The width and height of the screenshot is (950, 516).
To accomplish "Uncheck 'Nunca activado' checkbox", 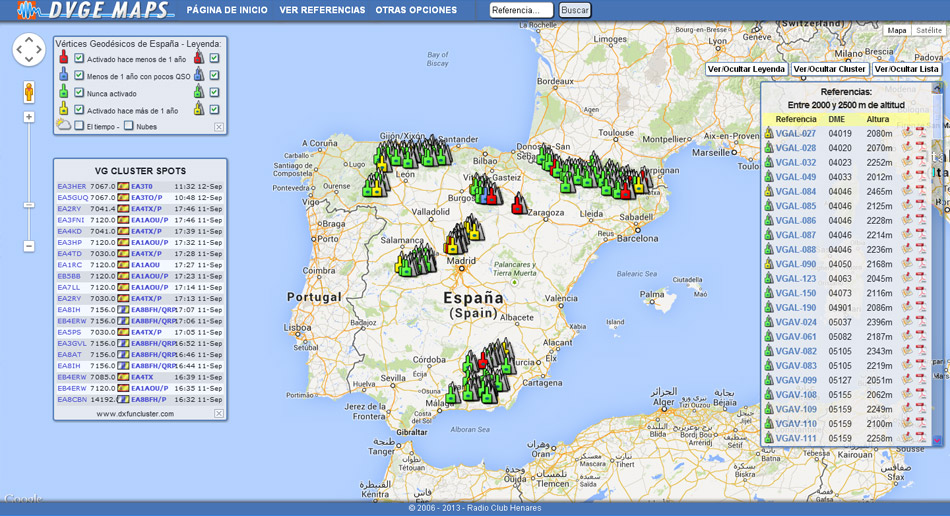I will [79, 93].
